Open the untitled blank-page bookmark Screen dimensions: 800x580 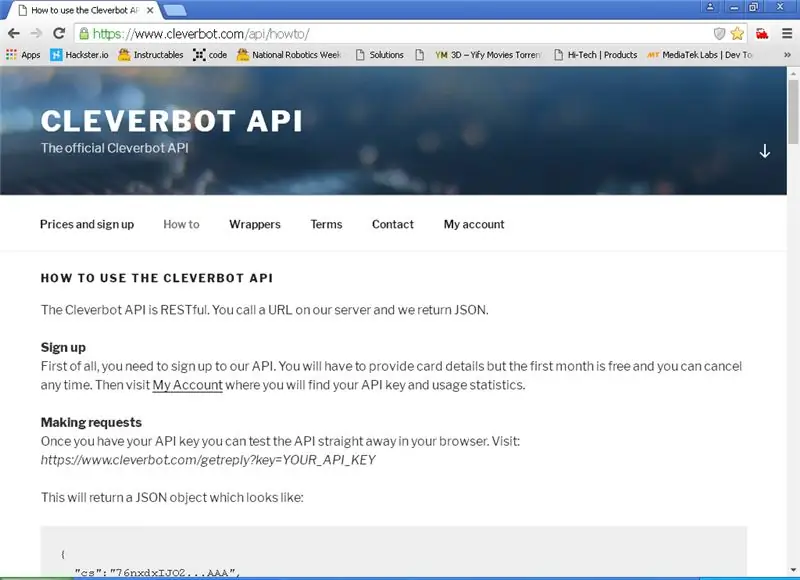pos(419,55)
